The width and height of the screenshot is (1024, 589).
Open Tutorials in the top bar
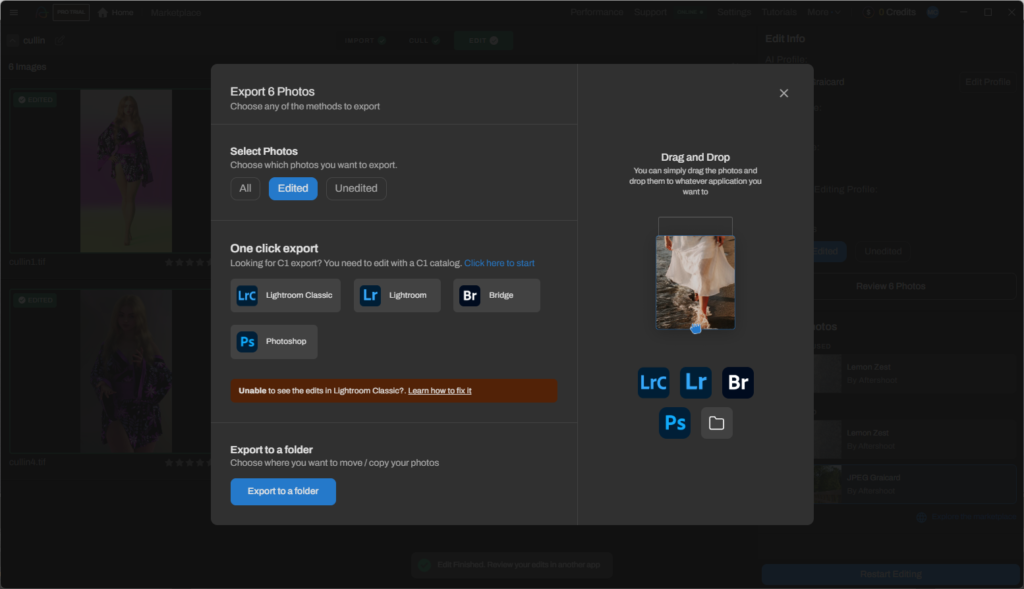778,12
